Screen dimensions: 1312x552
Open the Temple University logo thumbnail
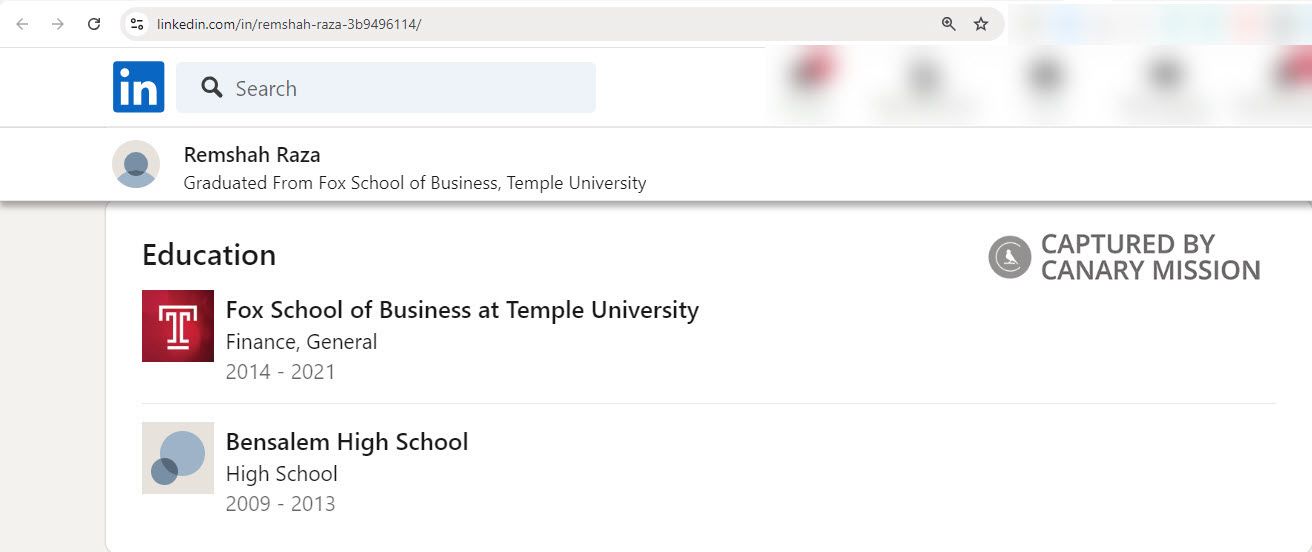point(178,326)
